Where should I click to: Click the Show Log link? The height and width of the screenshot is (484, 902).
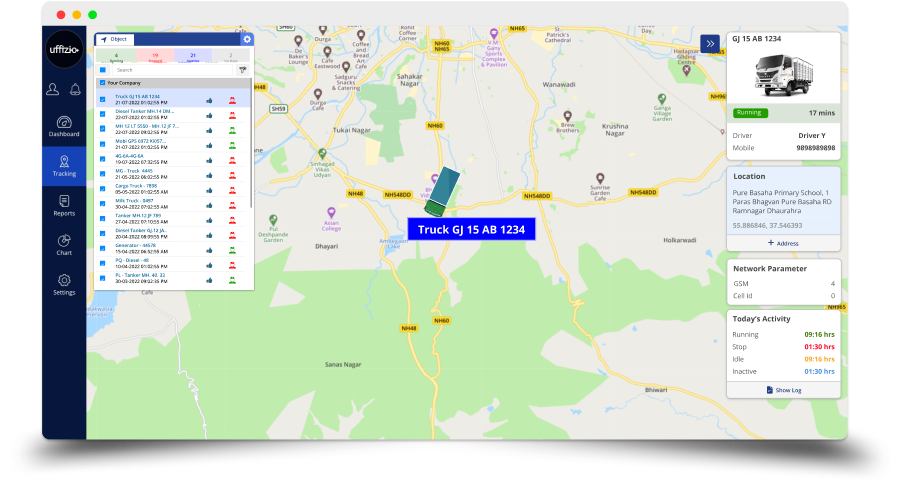(x=783, y=390)
